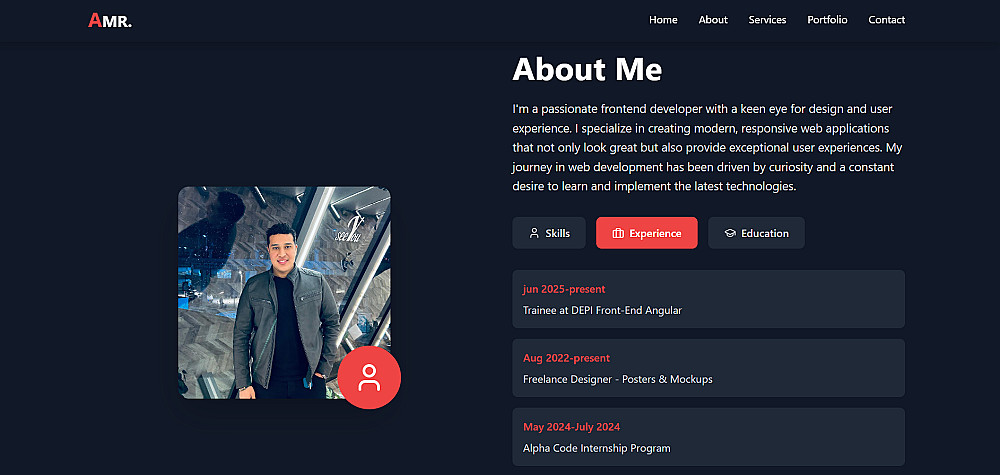Select Contact in the navigation bar
The height and width of the screenshot is (475, 1000).
[x=886, y=20]
